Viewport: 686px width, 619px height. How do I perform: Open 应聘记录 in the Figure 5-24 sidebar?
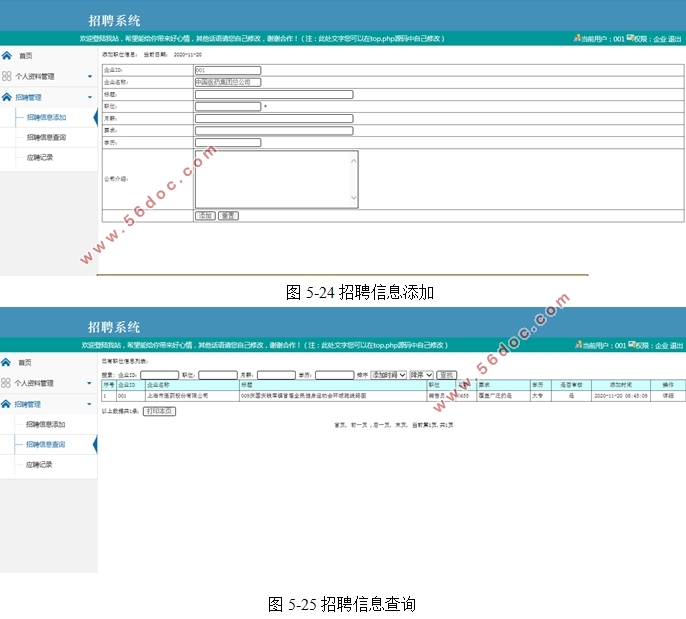point(40,157)
